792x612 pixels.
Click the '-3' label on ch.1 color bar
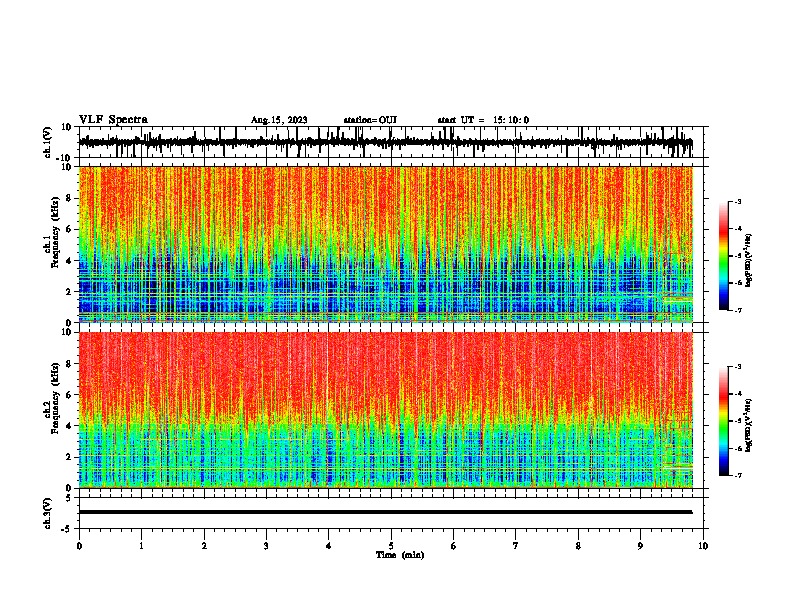point(737,201)
